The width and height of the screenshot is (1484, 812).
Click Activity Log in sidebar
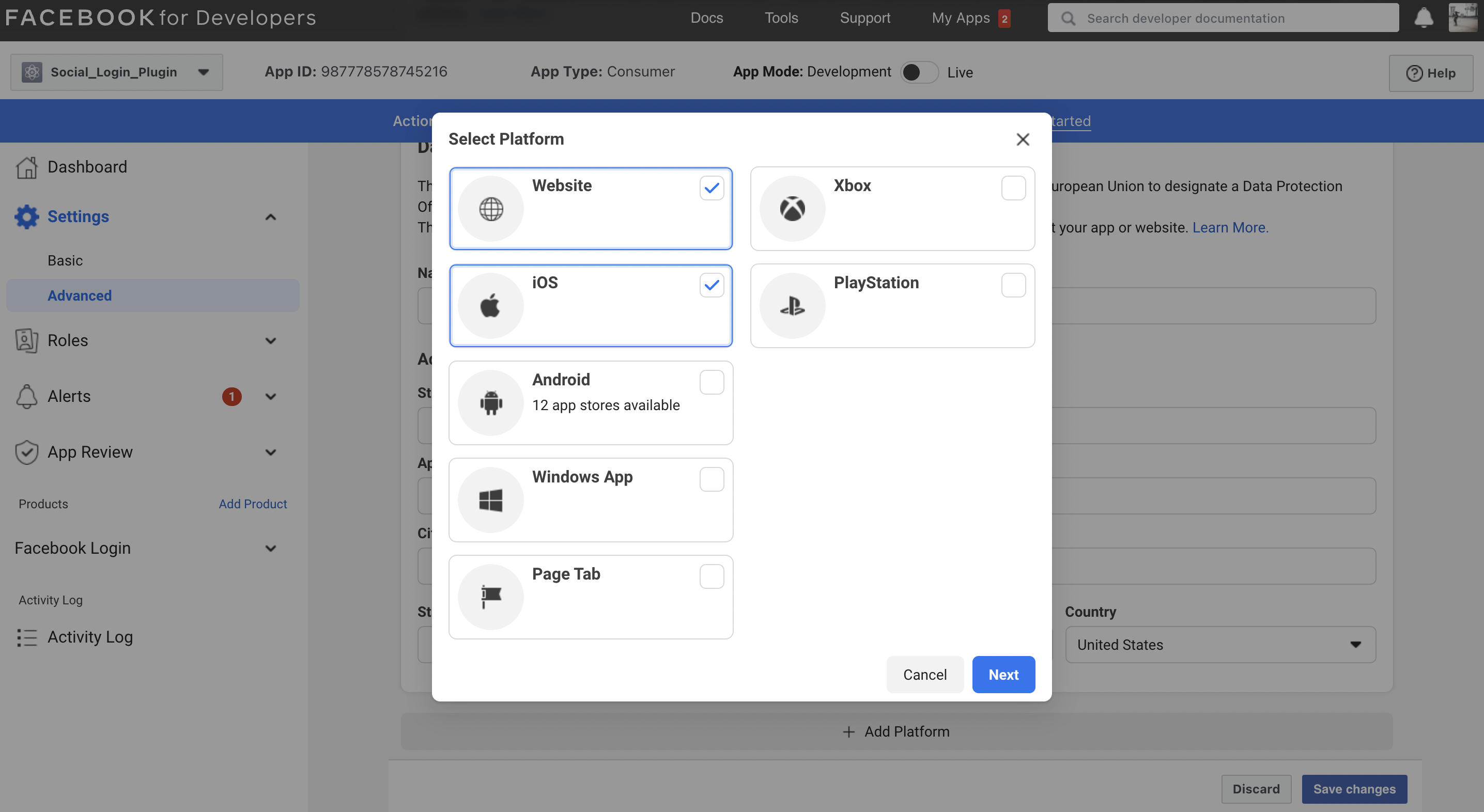pyautogui.click(x=90, y=637)
